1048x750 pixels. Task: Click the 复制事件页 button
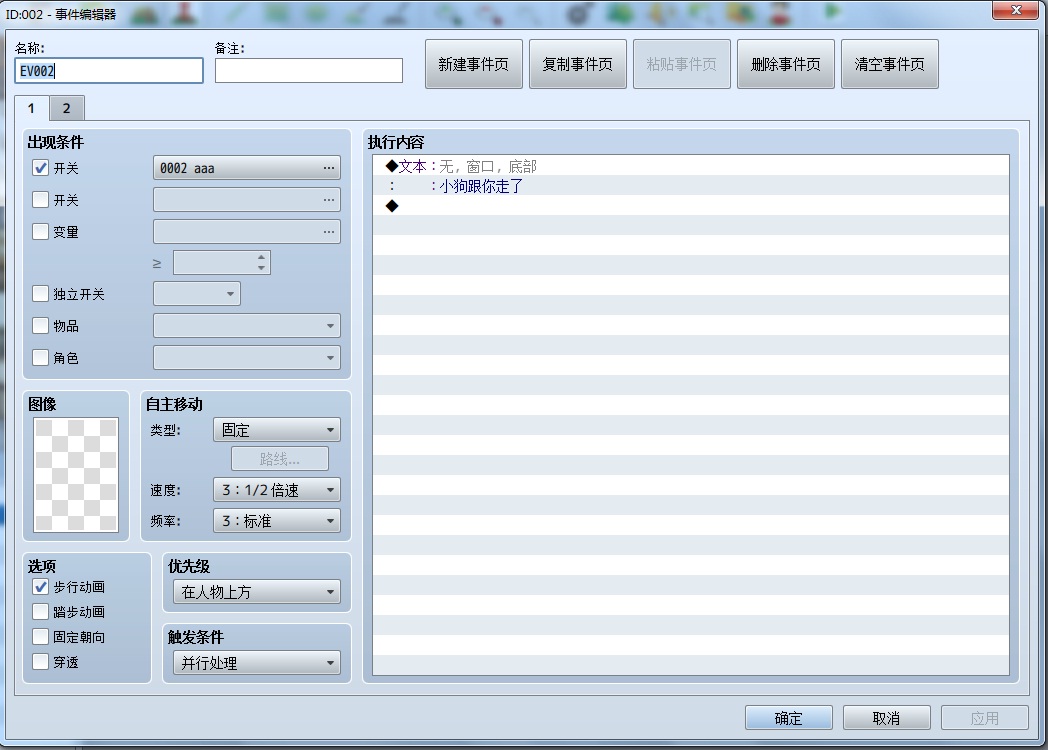(x=577, y=64)
